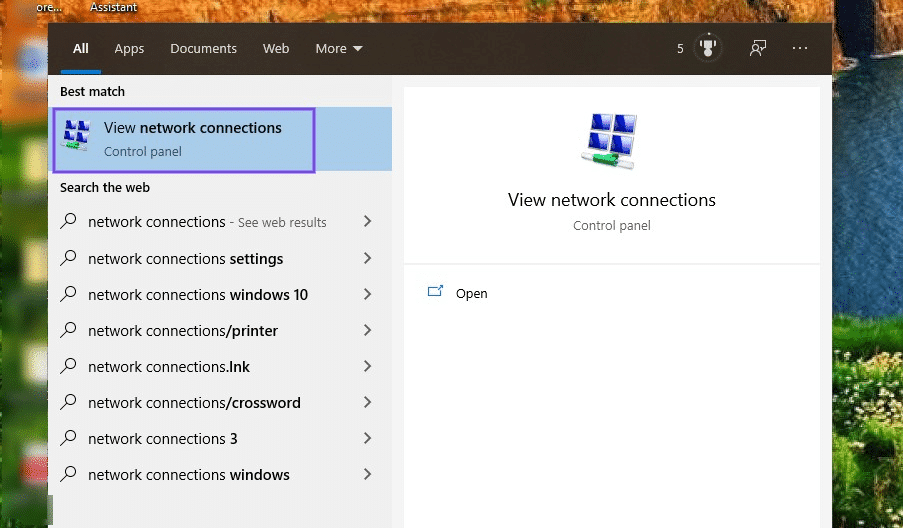
Task: Expand the More filter dropdown
Action: (x=339, y=48)
